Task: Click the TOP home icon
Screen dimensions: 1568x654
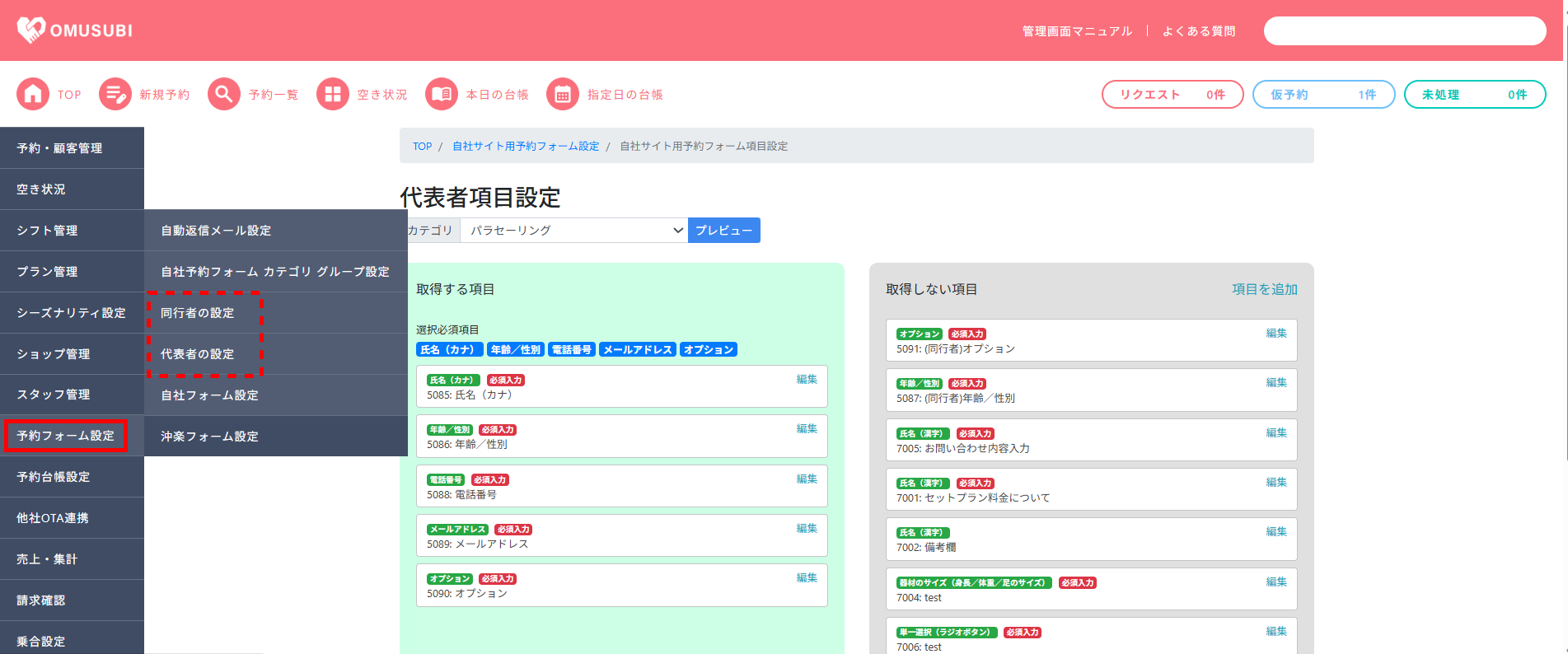Action: (x=33, y=95)
